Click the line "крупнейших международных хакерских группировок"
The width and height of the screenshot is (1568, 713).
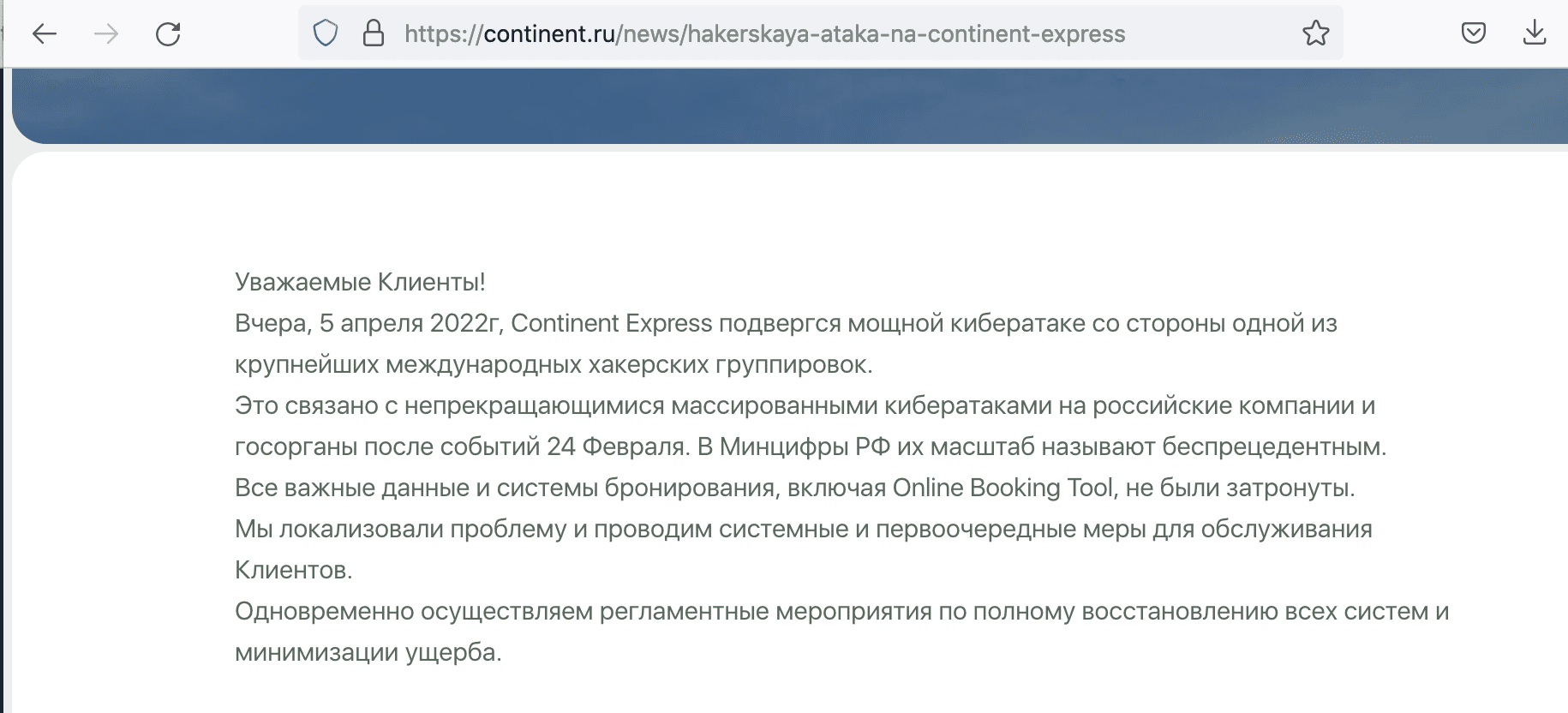(554, 364)
